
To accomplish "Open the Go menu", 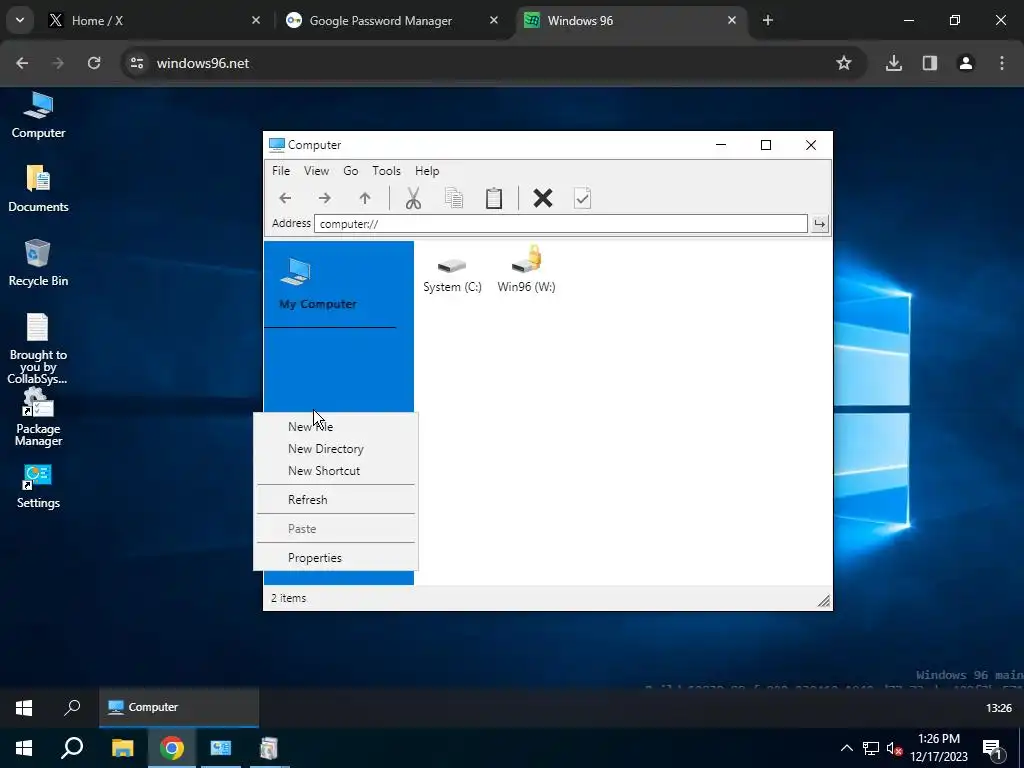I will [351, 171].
